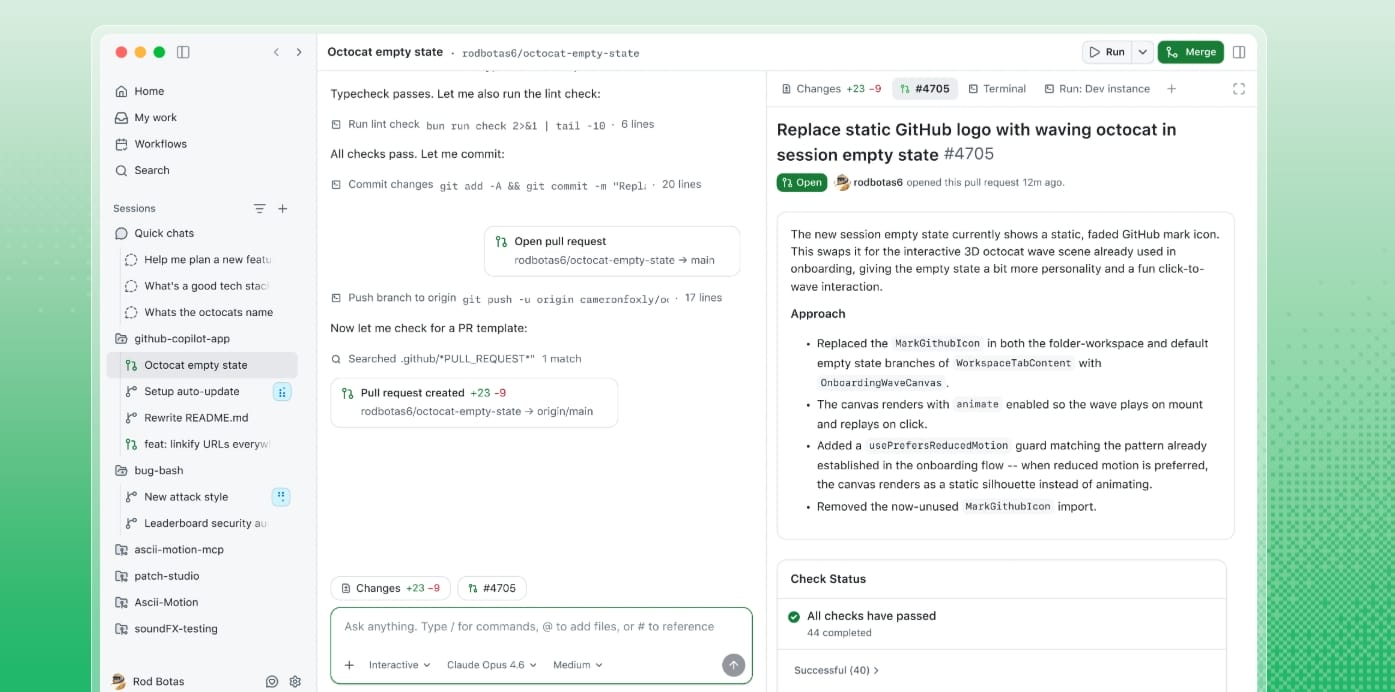Click the Sessions filter icon
Viewport: 1395px width, 692px height.
click(259, 208)
